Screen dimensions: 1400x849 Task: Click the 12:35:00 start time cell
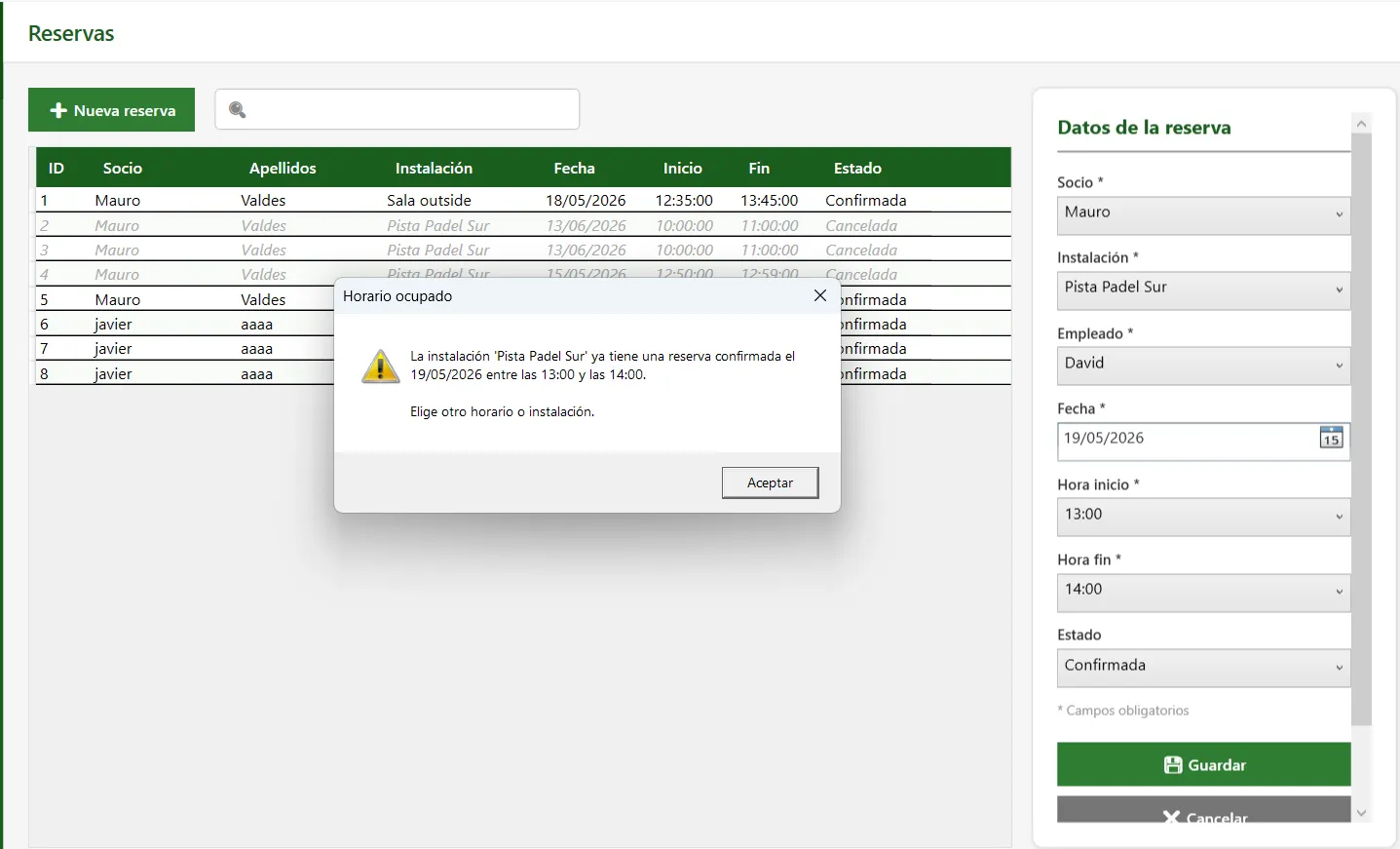[684, 200]
